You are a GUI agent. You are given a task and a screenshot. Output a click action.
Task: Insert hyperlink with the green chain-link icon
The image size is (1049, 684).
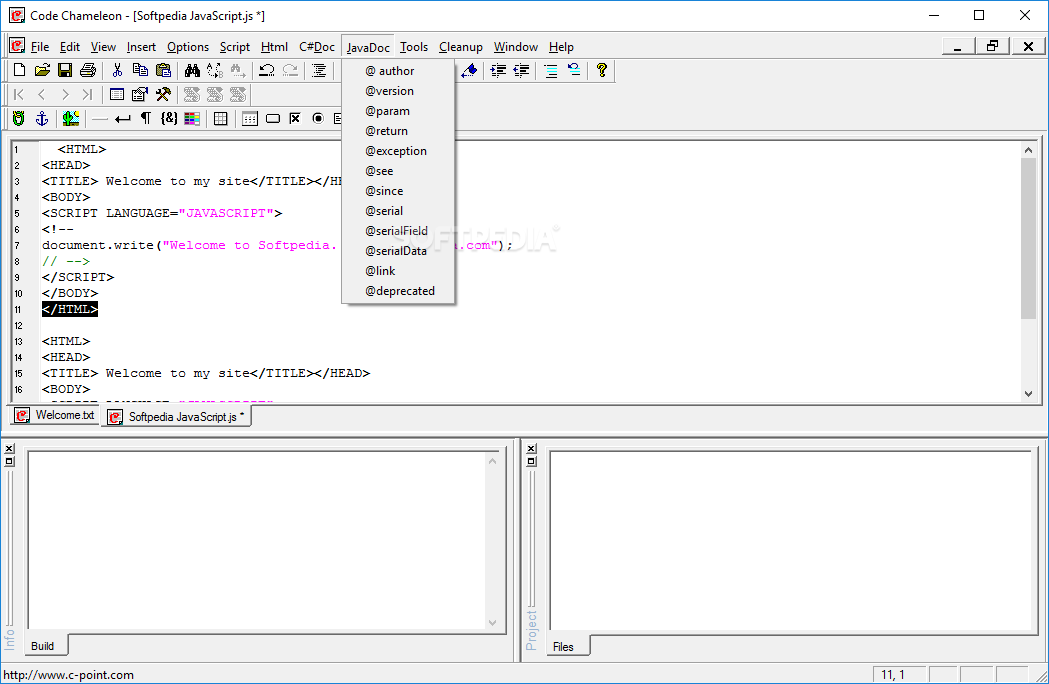click(19, 118)
